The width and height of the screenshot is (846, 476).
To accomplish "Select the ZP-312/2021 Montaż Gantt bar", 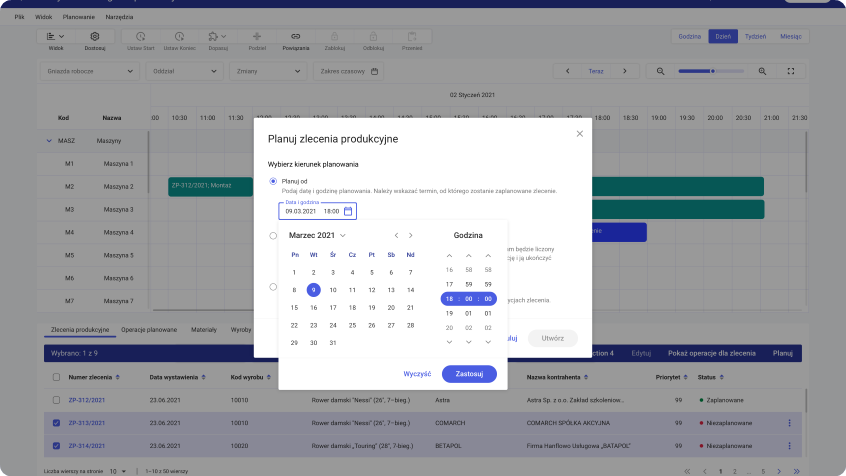I will 210,187.
